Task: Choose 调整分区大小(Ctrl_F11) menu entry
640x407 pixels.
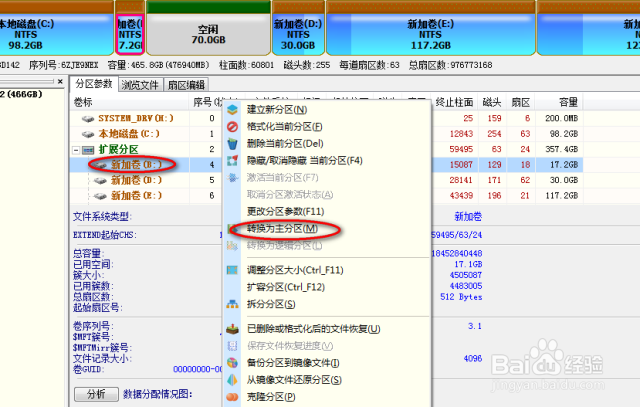Action: click(x=295, y=270)
